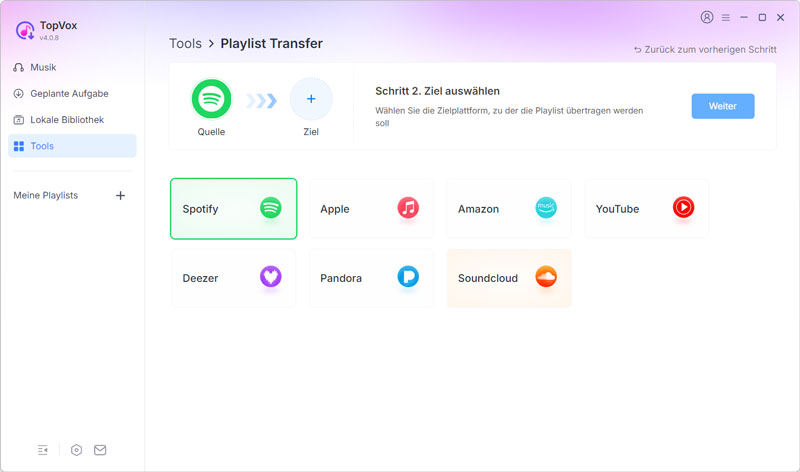The height and width of the screenshot is (472, 800).
Task: Close the TopVox window
Action: click(x=781, y=17)
